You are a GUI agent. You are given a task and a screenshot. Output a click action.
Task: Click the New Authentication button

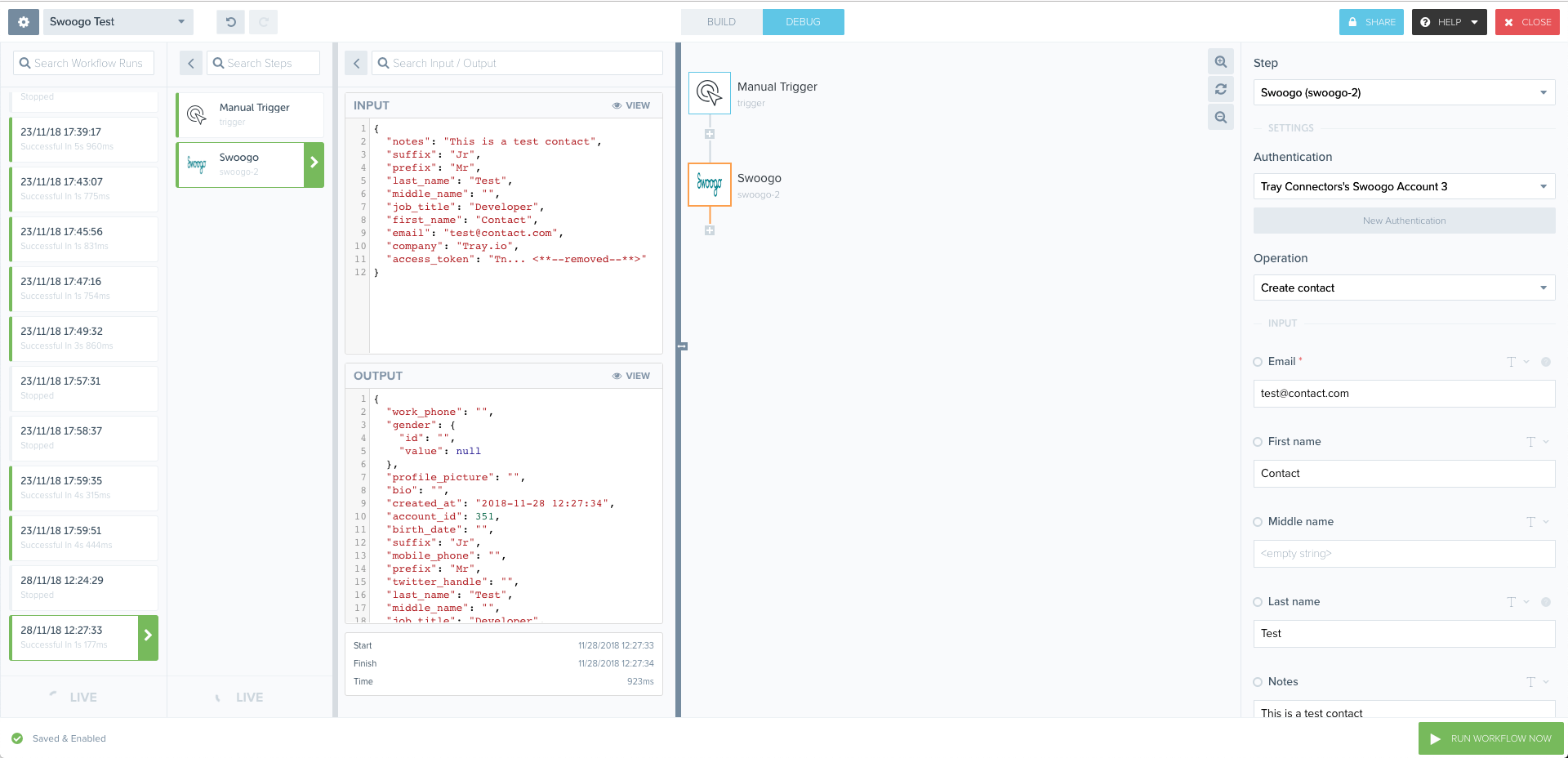[1403, 221]
